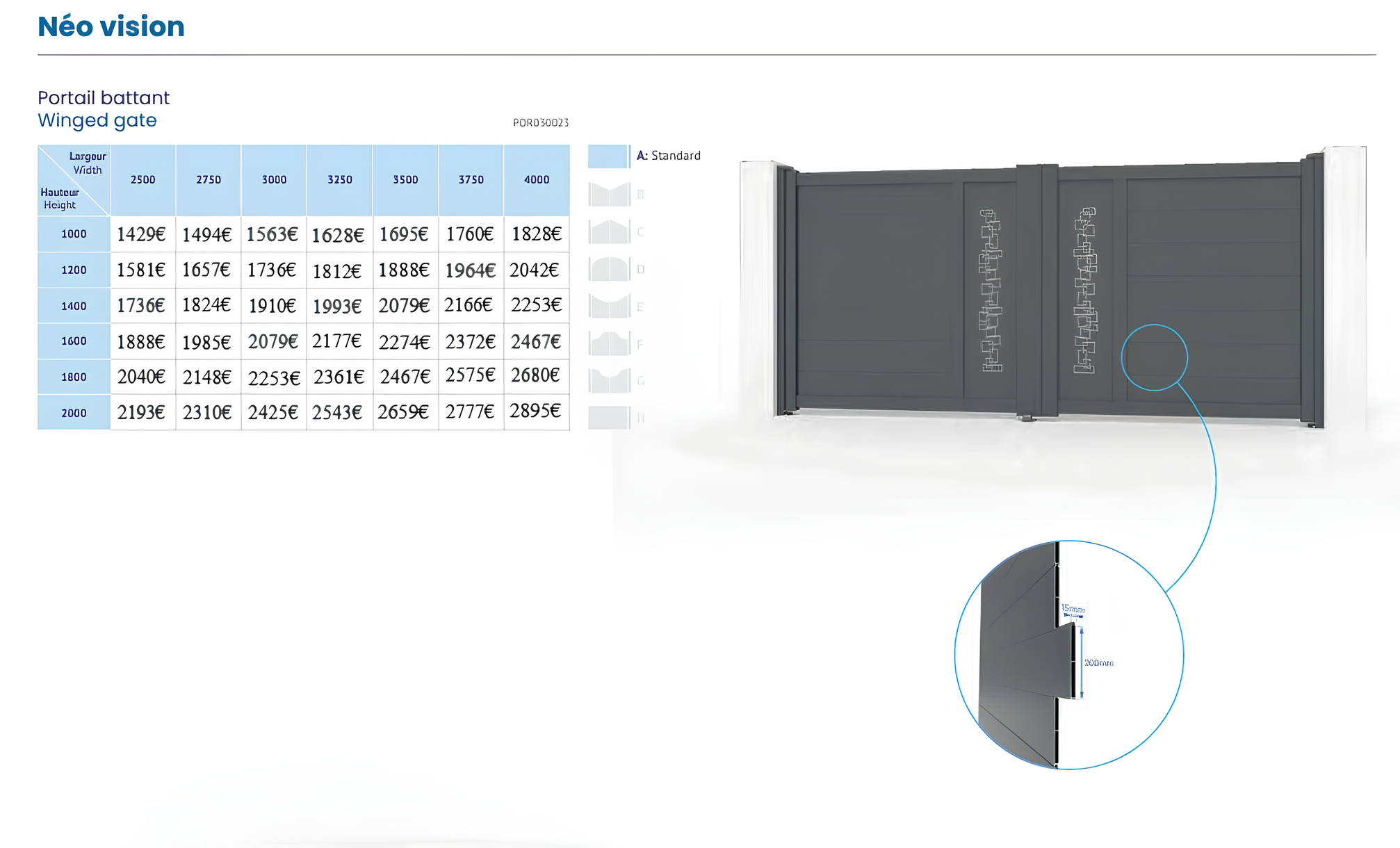Image resolution: width=1400 pixels, height=848 pixels.
Task: Select gate shape G icon
Action: 609,380
